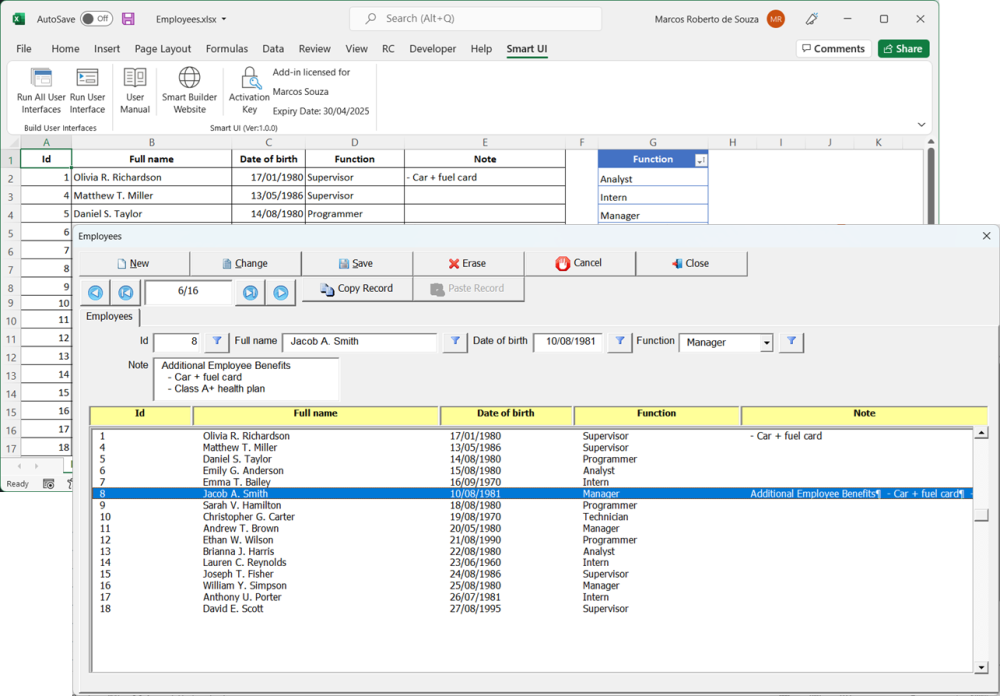The image size is (1000, 696).
Task: Save the current record
Action: coord(357,263)
